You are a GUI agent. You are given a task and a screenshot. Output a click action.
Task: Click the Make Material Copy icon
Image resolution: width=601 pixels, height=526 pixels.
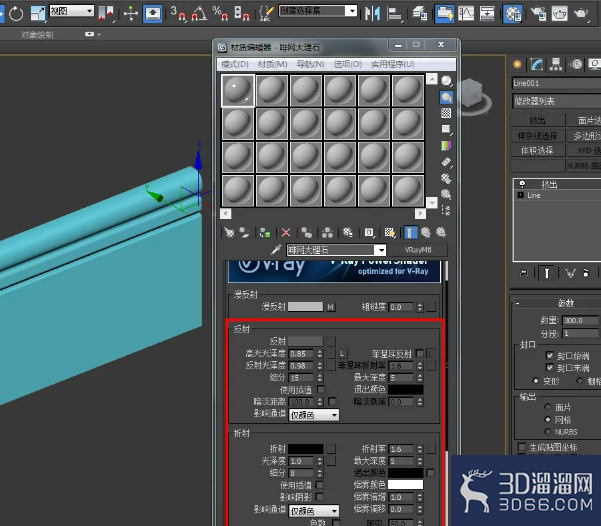coord(307,232)
